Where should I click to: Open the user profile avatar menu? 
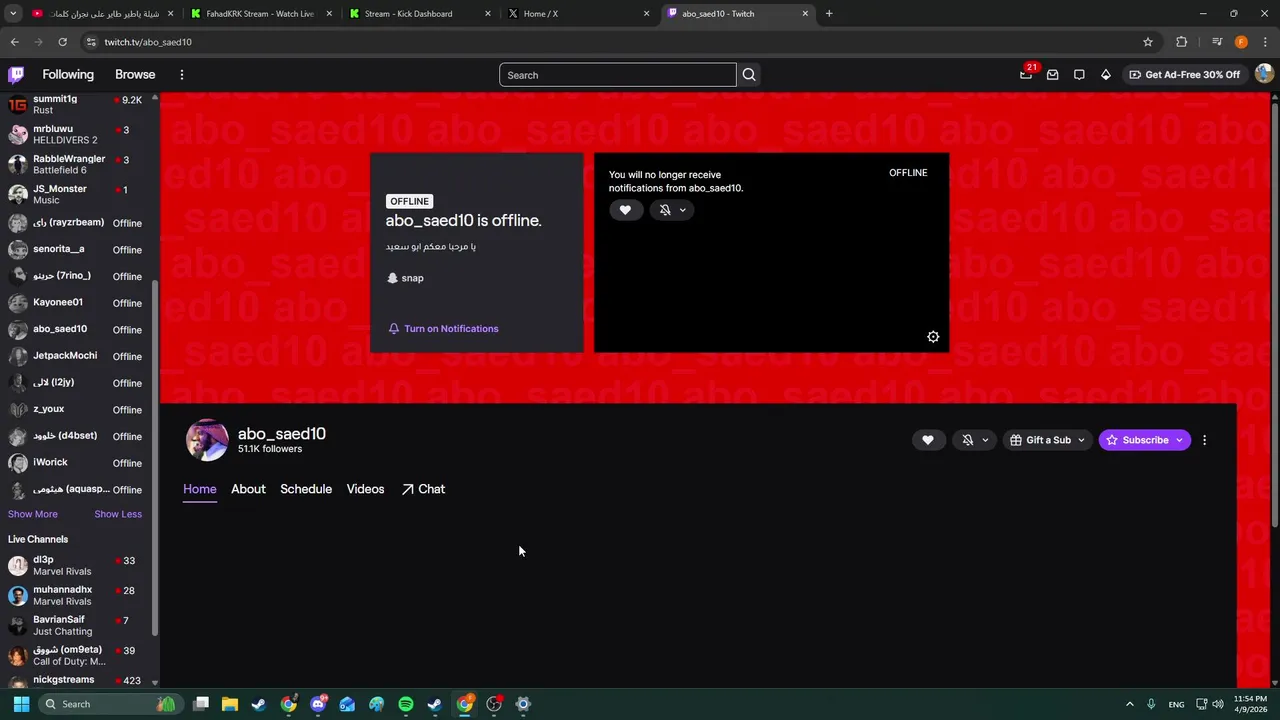point(1264,74)
